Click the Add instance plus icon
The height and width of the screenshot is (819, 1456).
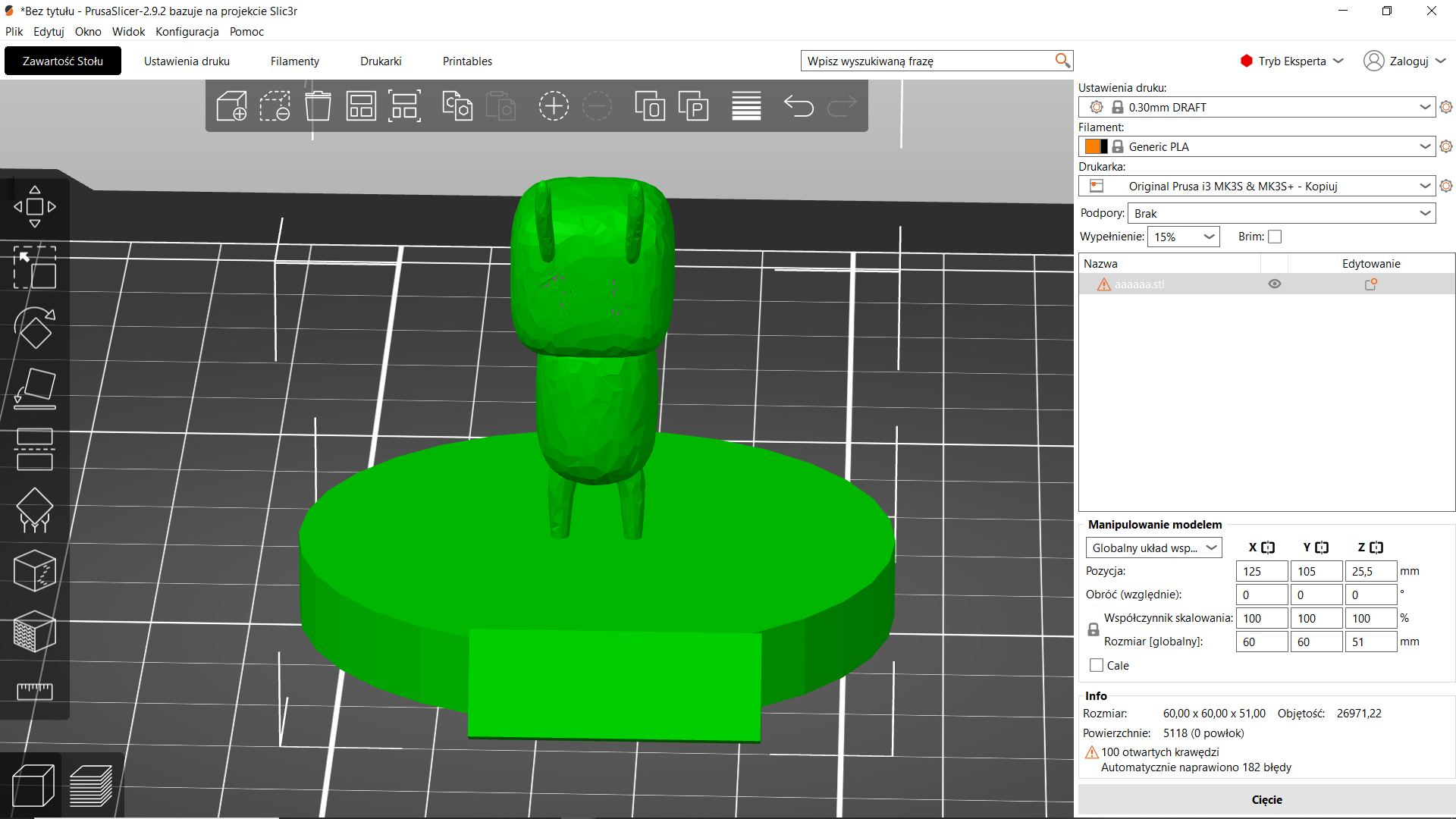pyautogui.click(x=554, y=106)
